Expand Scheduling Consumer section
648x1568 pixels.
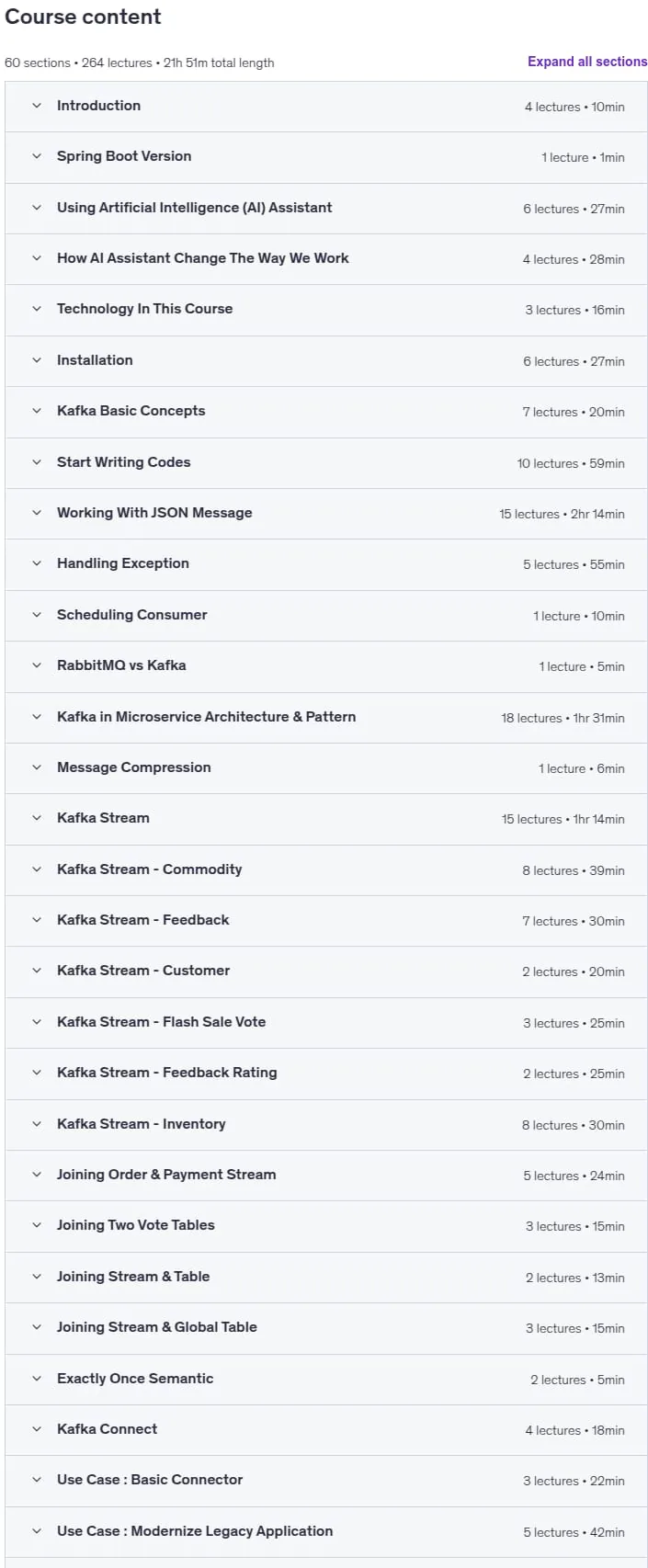(326, 615)
